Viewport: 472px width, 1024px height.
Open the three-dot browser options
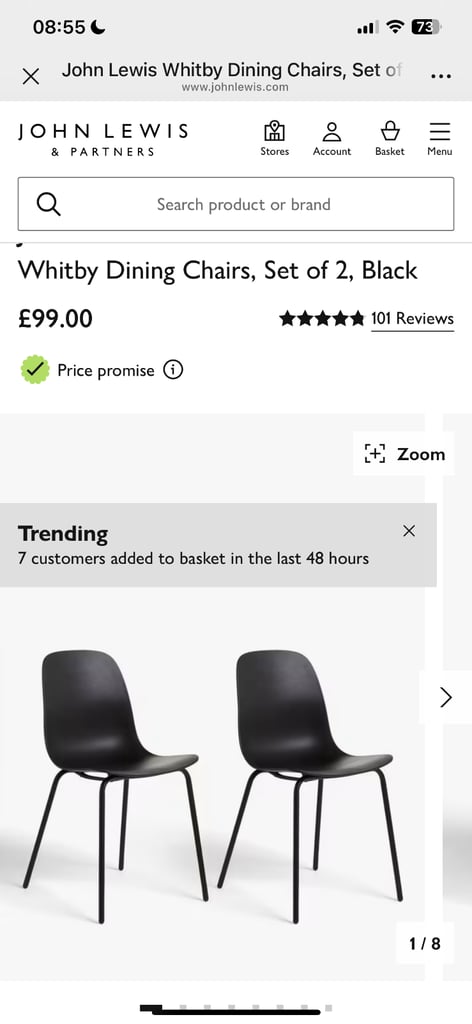tap(441, 76)
